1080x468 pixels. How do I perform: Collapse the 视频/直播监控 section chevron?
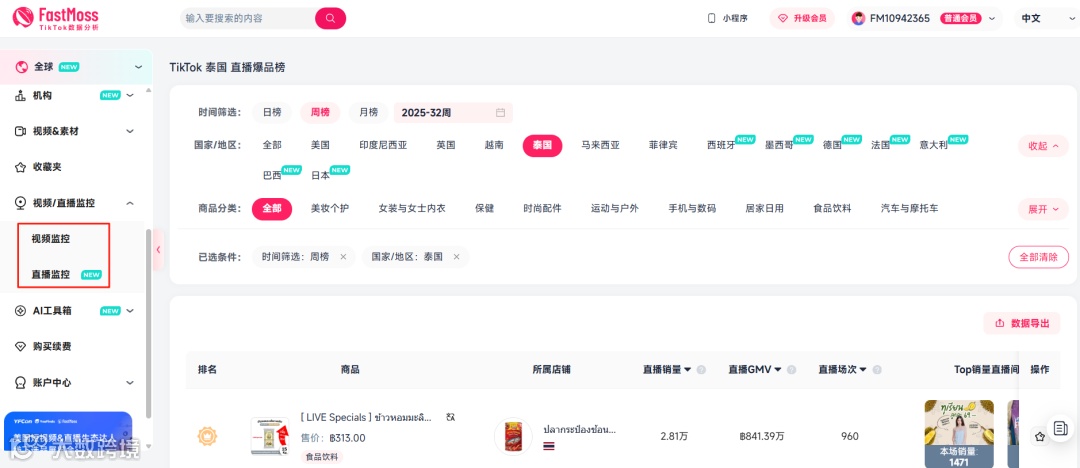(x=130, y=203)
